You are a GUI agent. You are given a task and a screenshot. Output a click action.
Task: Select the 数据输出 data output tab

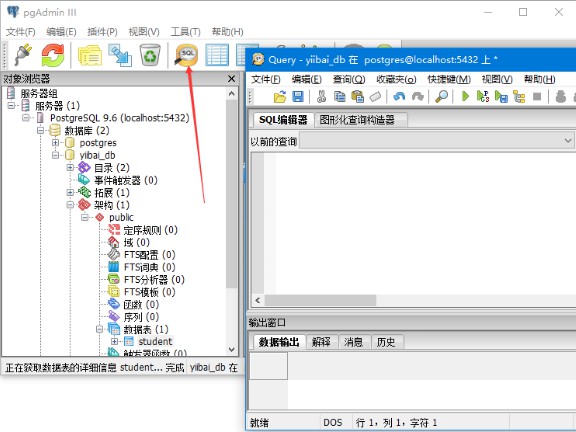pos(278,342)
